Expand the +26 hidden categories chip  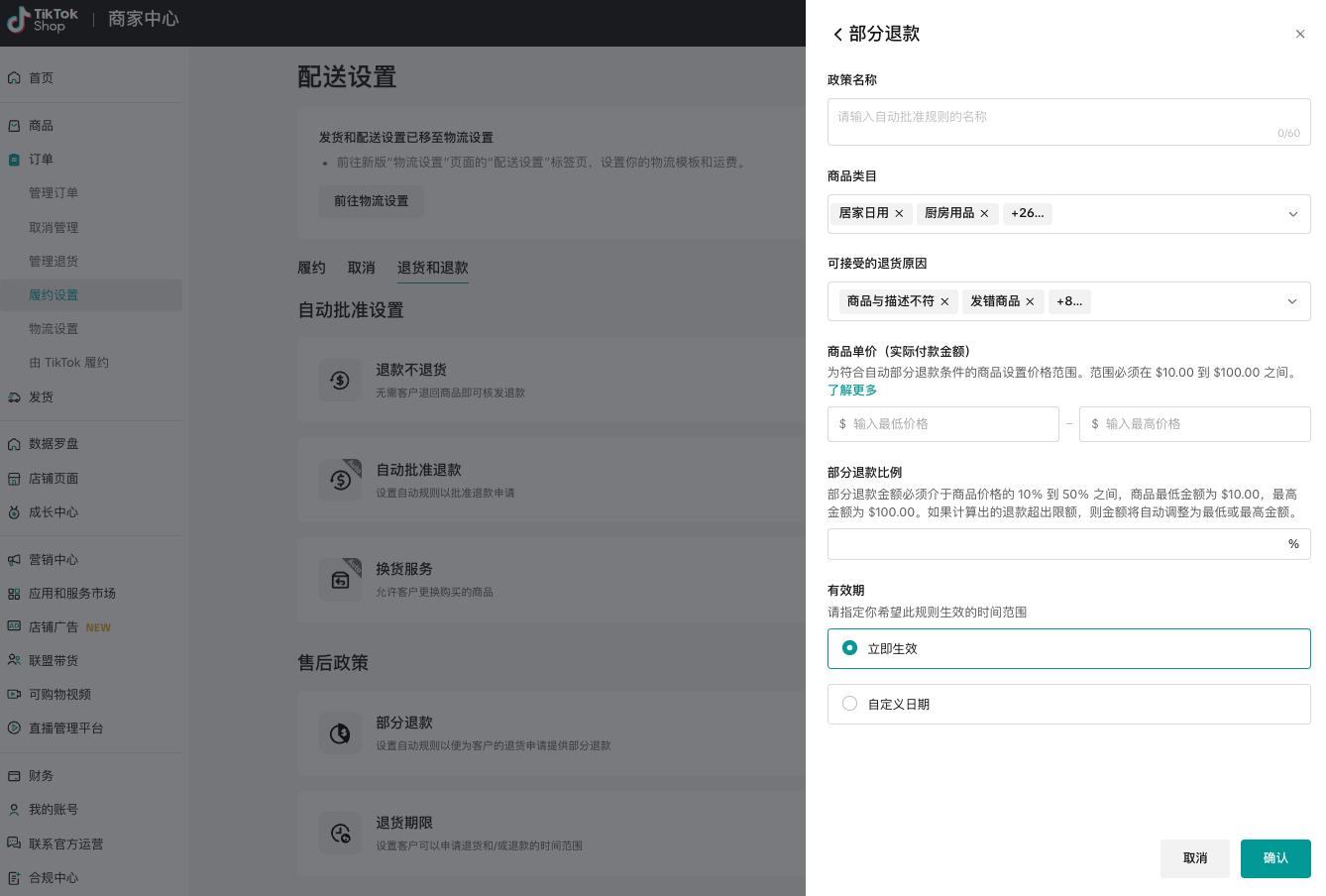click(x=1027, y=213)
